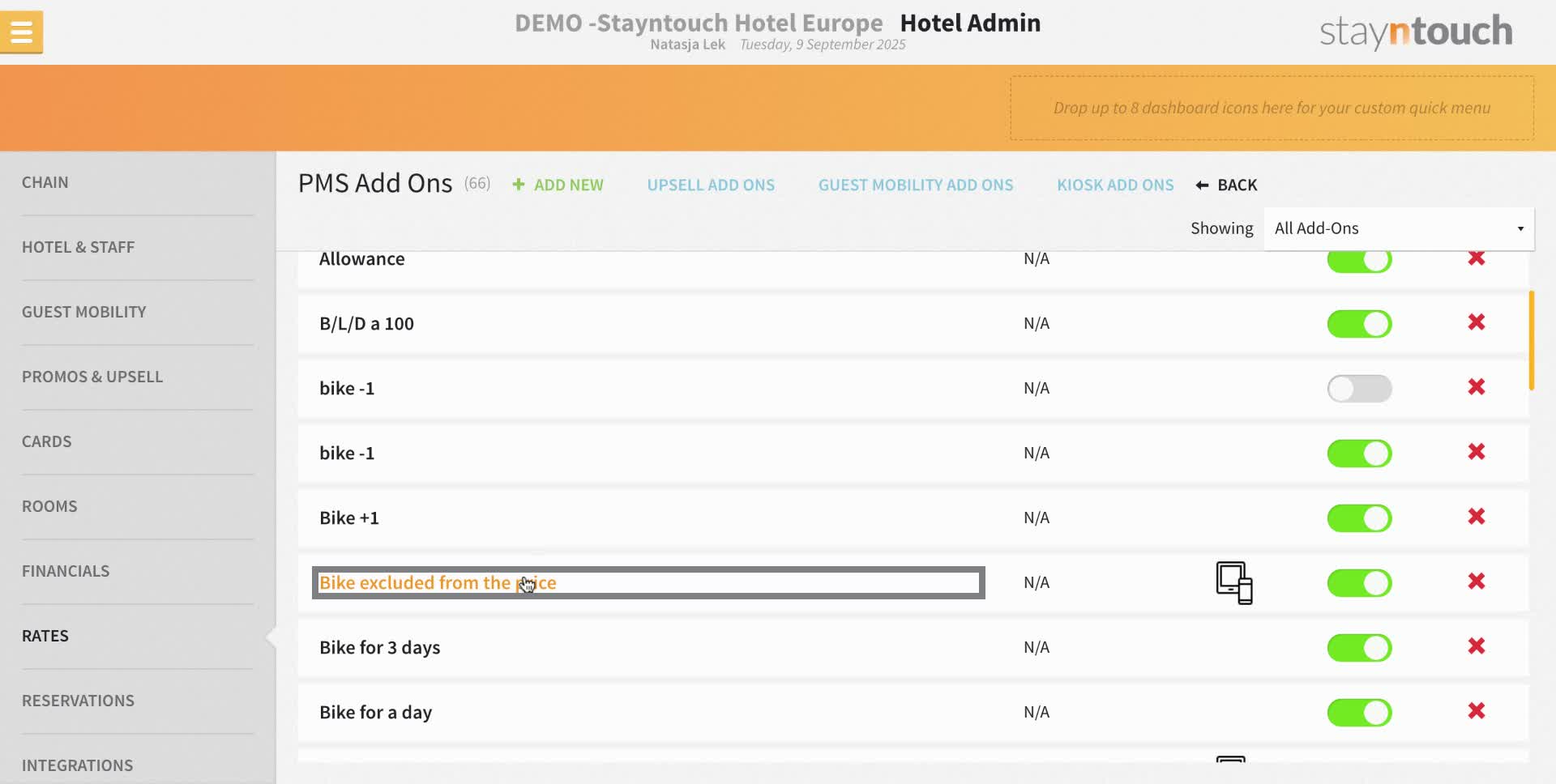Disable the Bike for a day add-on
The height and width of the screenshot is (784, 1556).
click(1359, 713)
